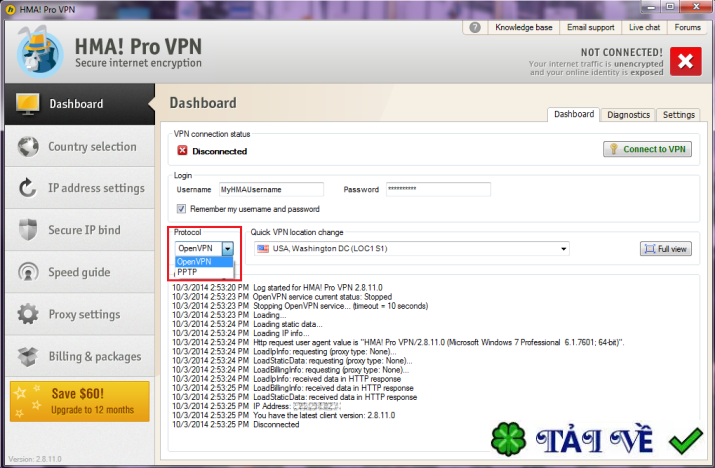This screenshot has height=468, width=715.
Task: Choose OpenVPN from protocol list
Action: (x=204, y=262)
